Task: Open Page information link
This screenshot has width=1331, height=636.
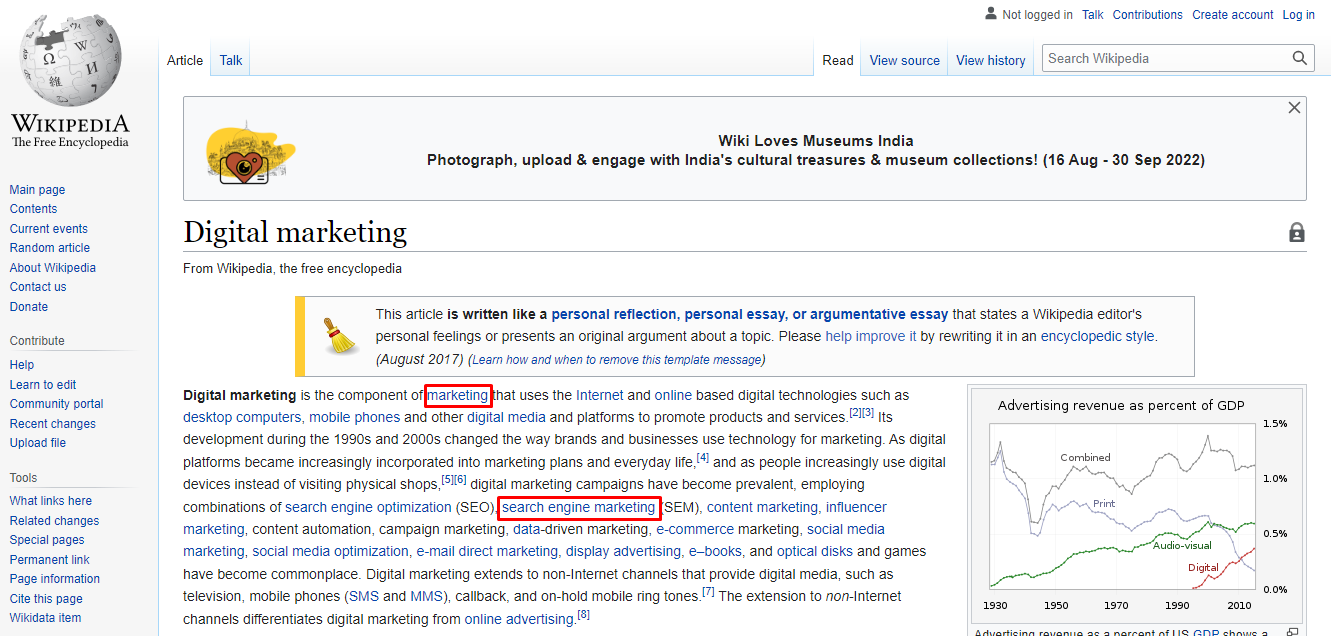Action: 55,579
